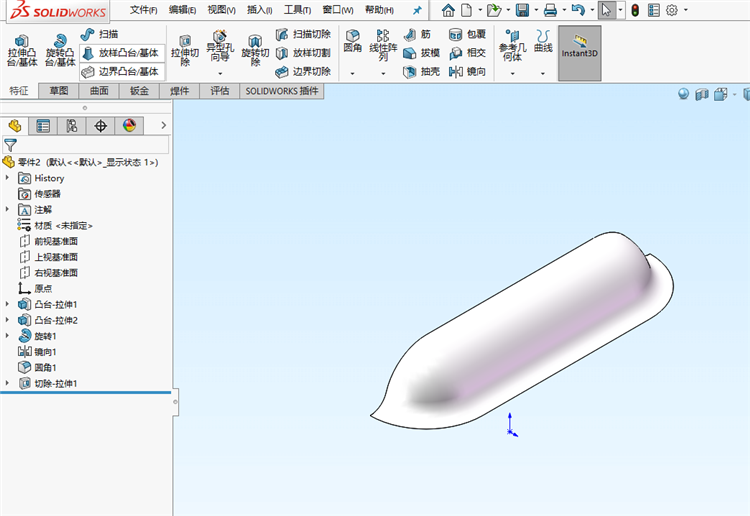Open the Curves tool (曲线)
This screenshot has width=750, height=516.
[543, 41]
